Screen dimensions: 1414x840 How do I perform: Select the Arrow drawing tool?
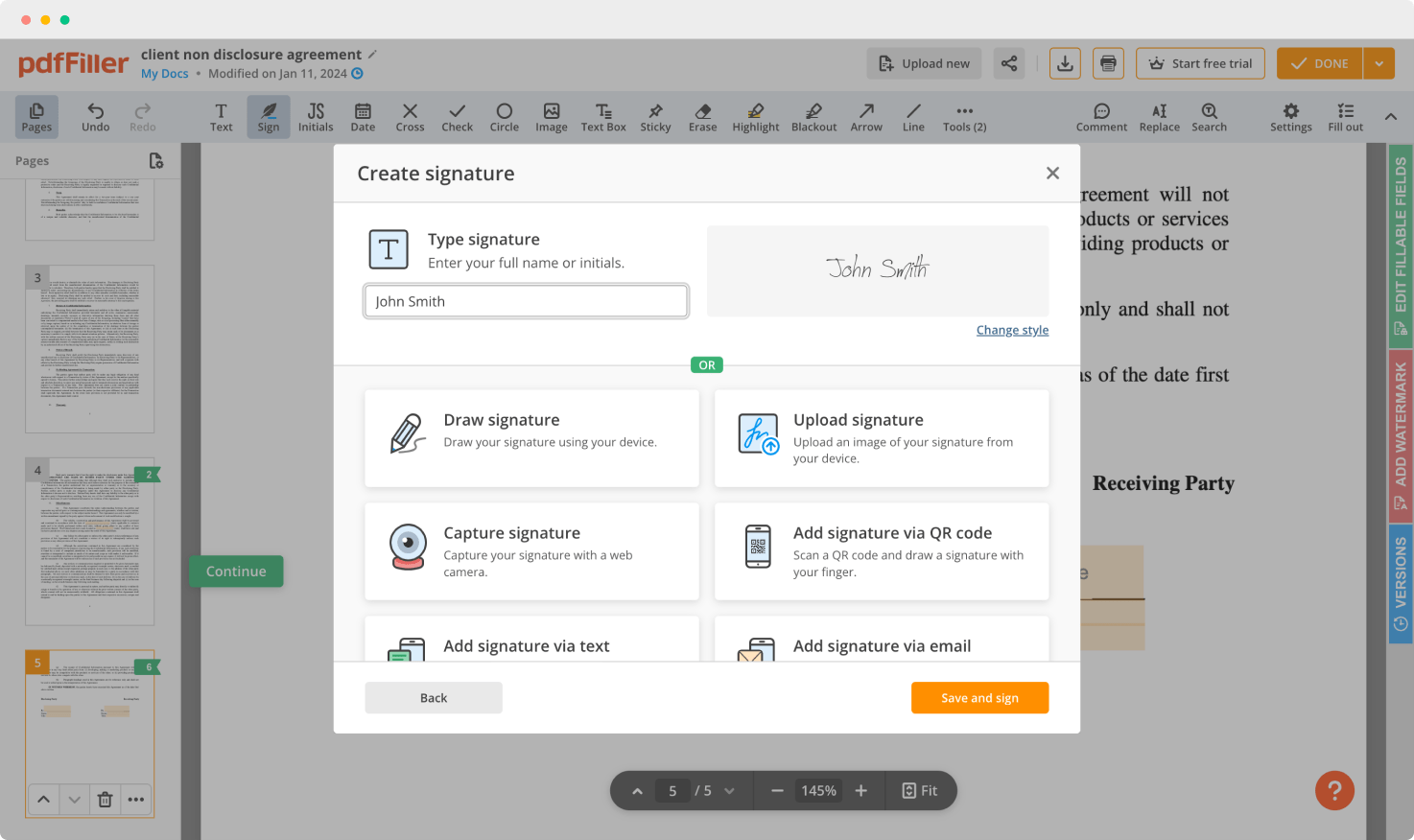coord(866,117)
